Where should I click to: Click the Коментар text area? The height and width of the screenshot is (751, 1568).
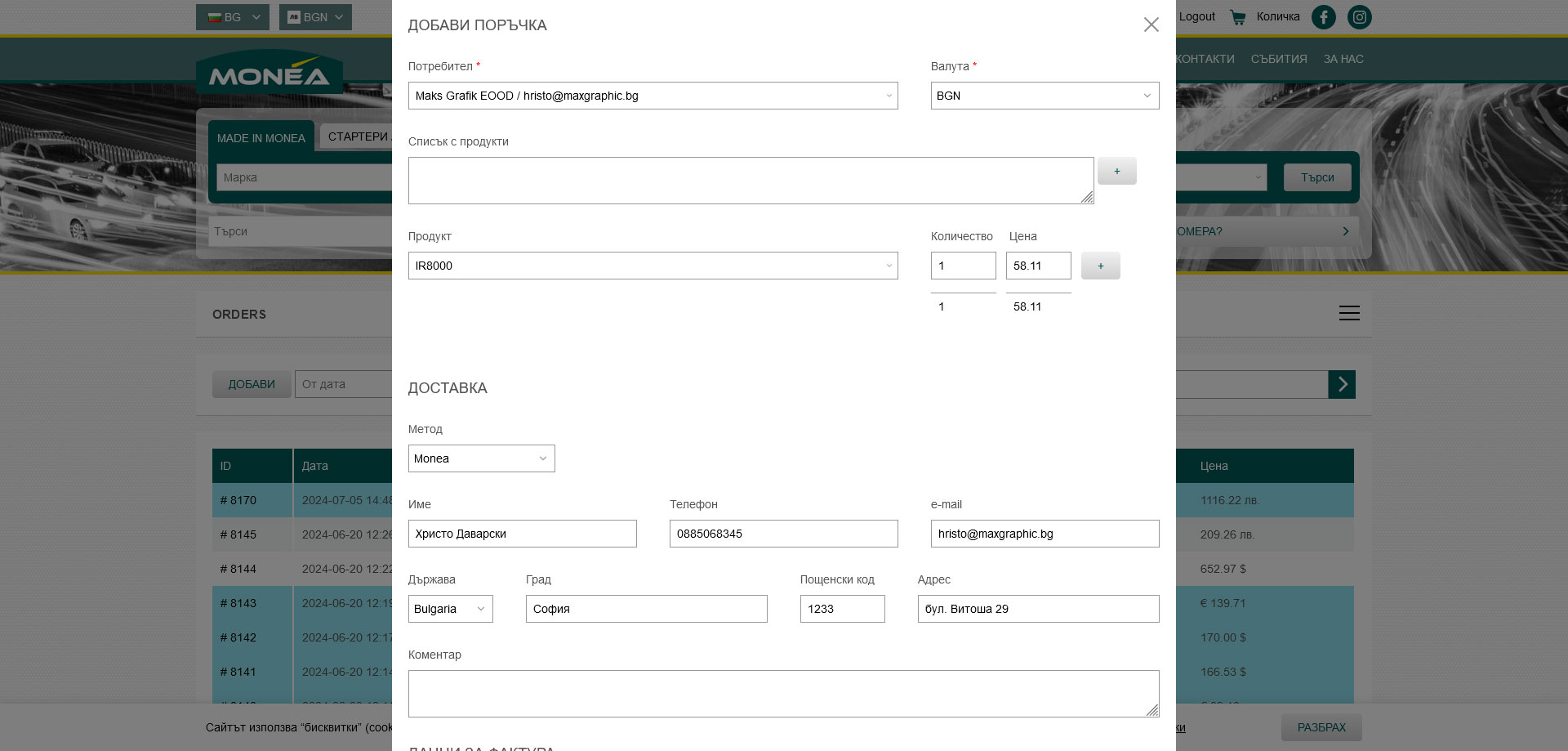[x=782, y=693]
